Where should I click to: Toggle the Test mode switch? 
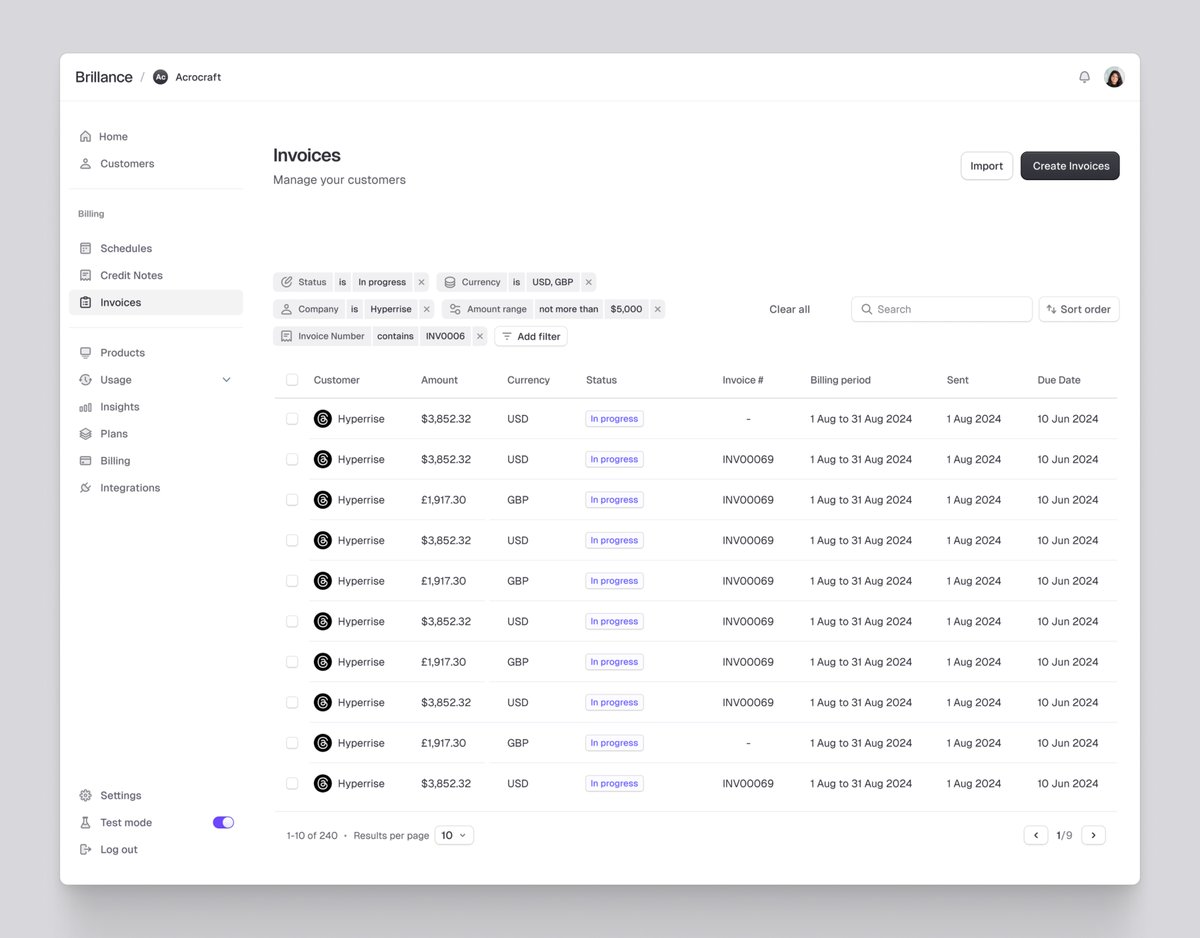(x=223, y=822)
